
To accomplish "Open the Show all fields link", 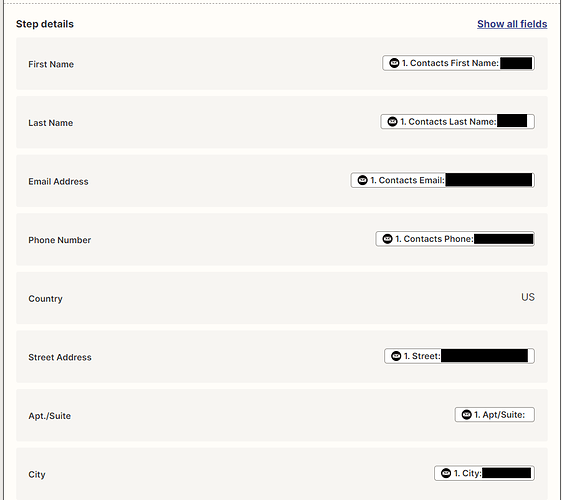I will (x=512, y=24).
